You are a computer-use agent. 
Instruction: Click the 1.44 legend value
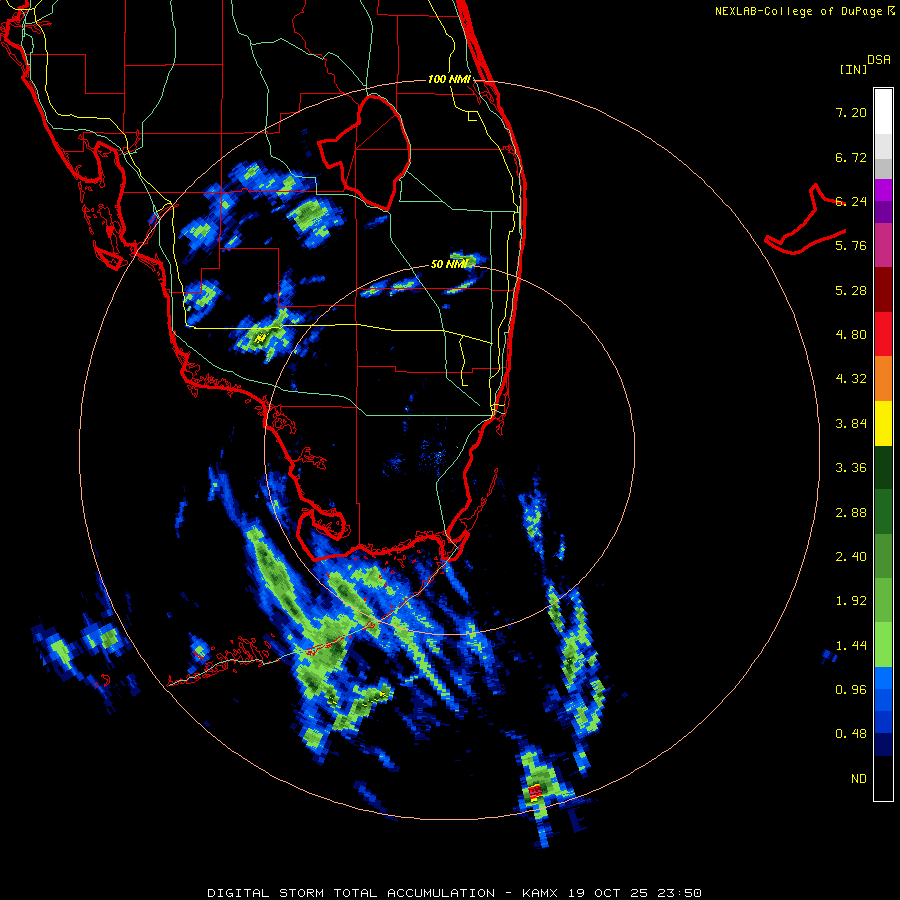coord(851,646)
